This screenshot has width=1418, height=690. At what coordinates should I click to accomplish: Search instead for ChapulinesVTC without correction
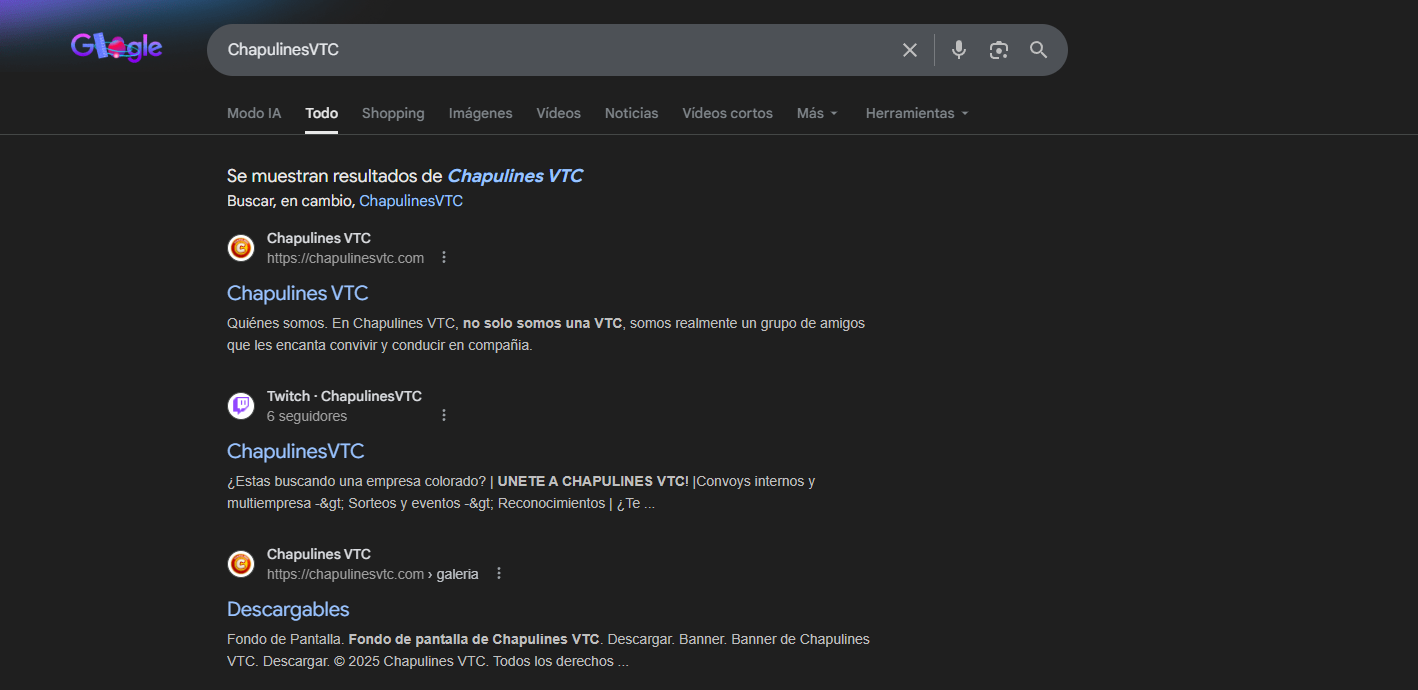click(x=410, y=200)
